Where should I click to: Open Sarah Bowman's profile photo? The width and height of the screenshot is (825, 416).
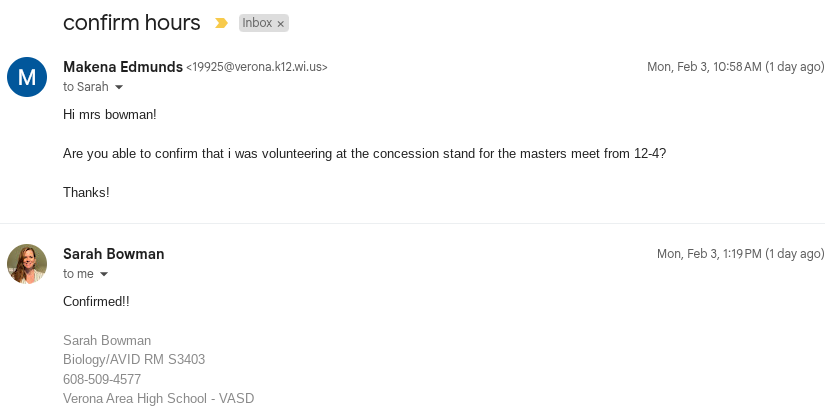[27, 264]
